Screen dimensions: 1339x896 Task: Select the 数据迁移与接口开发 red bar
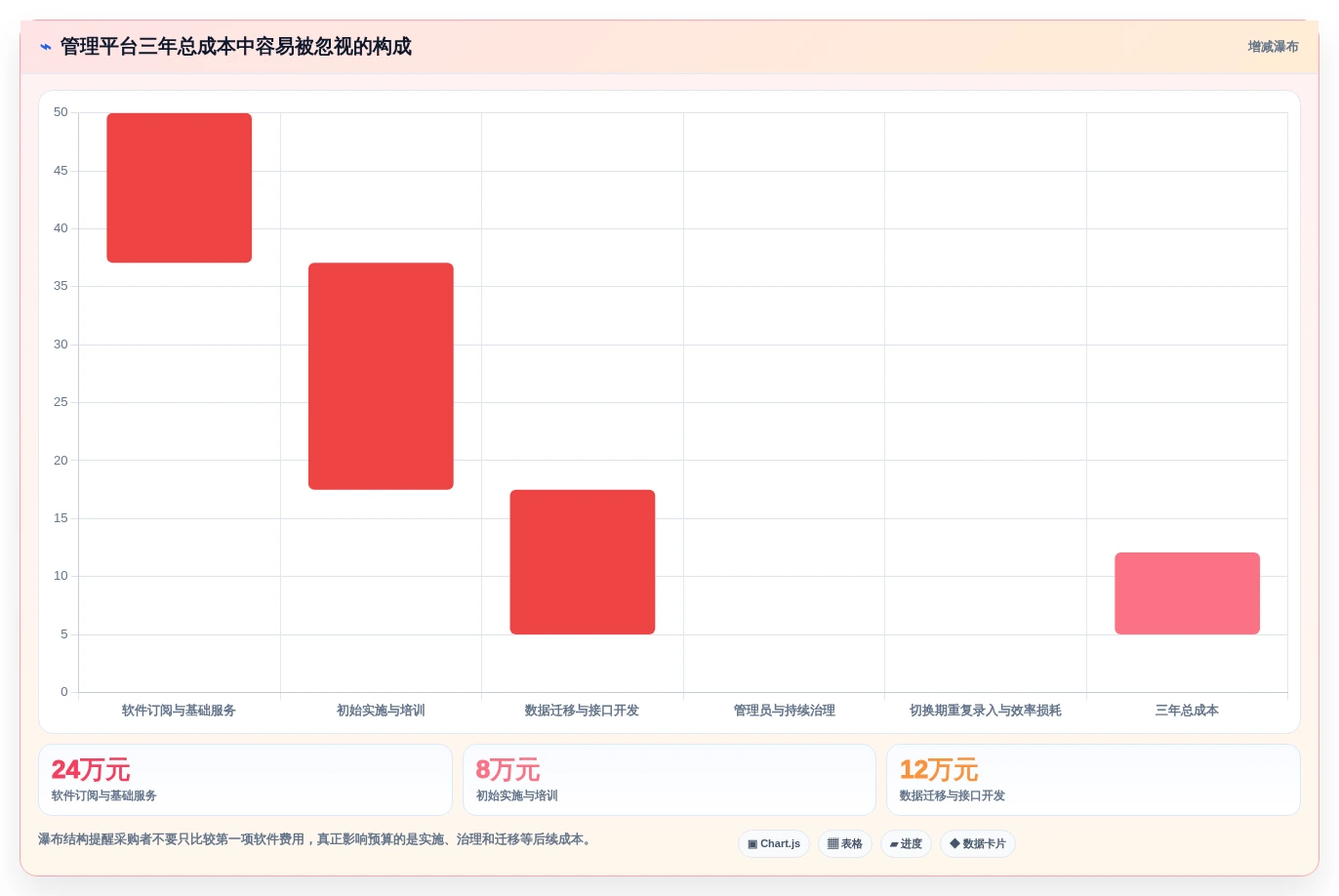coord(583,562)
